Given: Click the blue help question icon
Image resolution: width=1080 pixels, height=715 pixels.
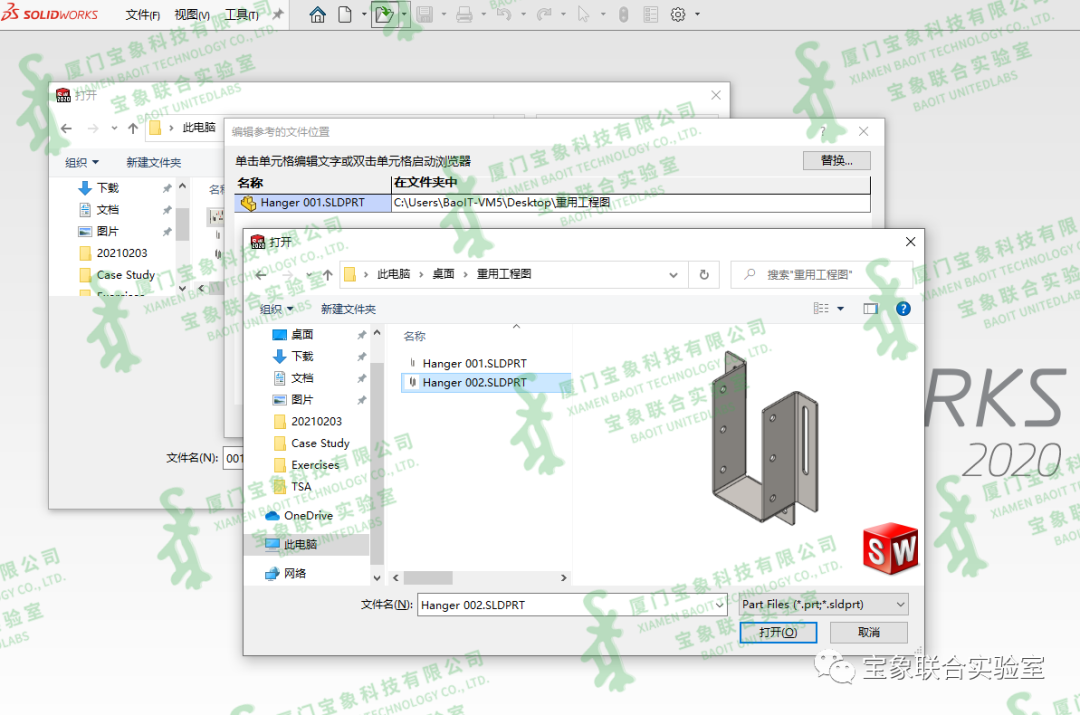Looking at the screenshot, I should coord(903,309).
